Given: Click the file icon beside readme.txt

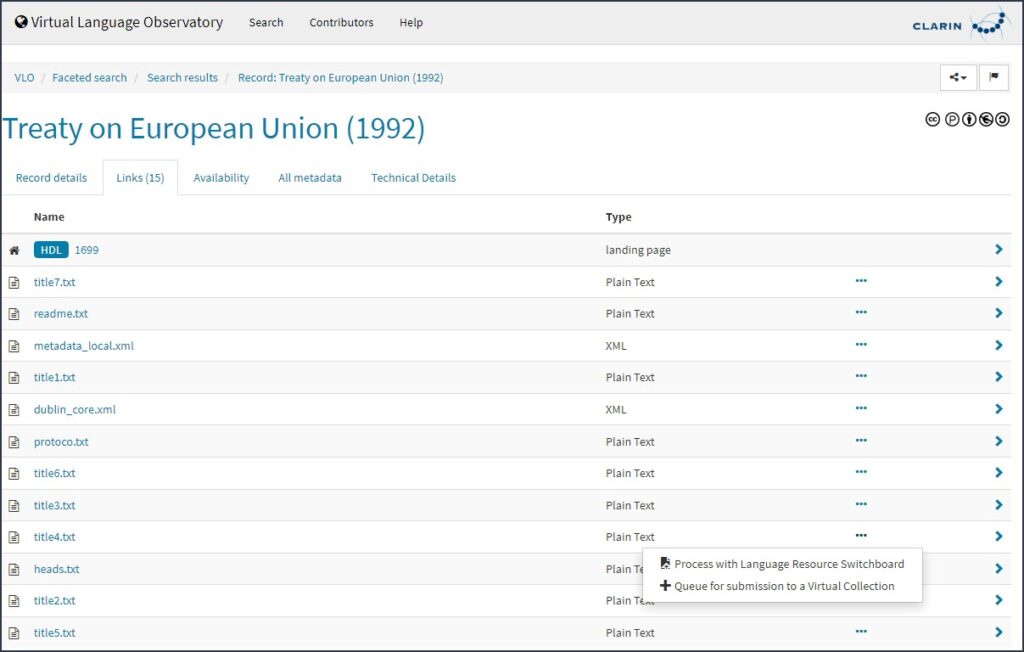Looking at the screenshot, I should point(14,314).
